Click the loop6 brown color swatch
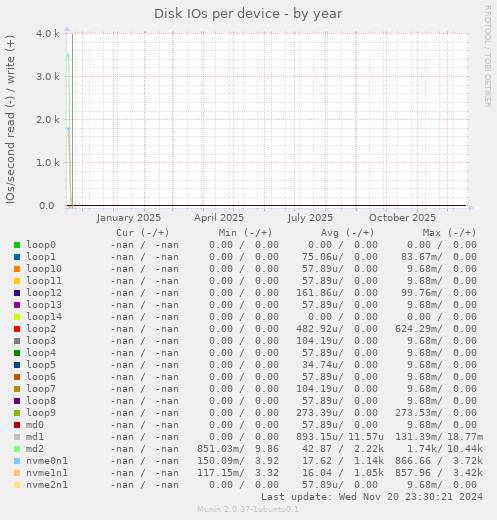Image resolution: width=497 pixels, height=520 pixels. coord(17,377)
